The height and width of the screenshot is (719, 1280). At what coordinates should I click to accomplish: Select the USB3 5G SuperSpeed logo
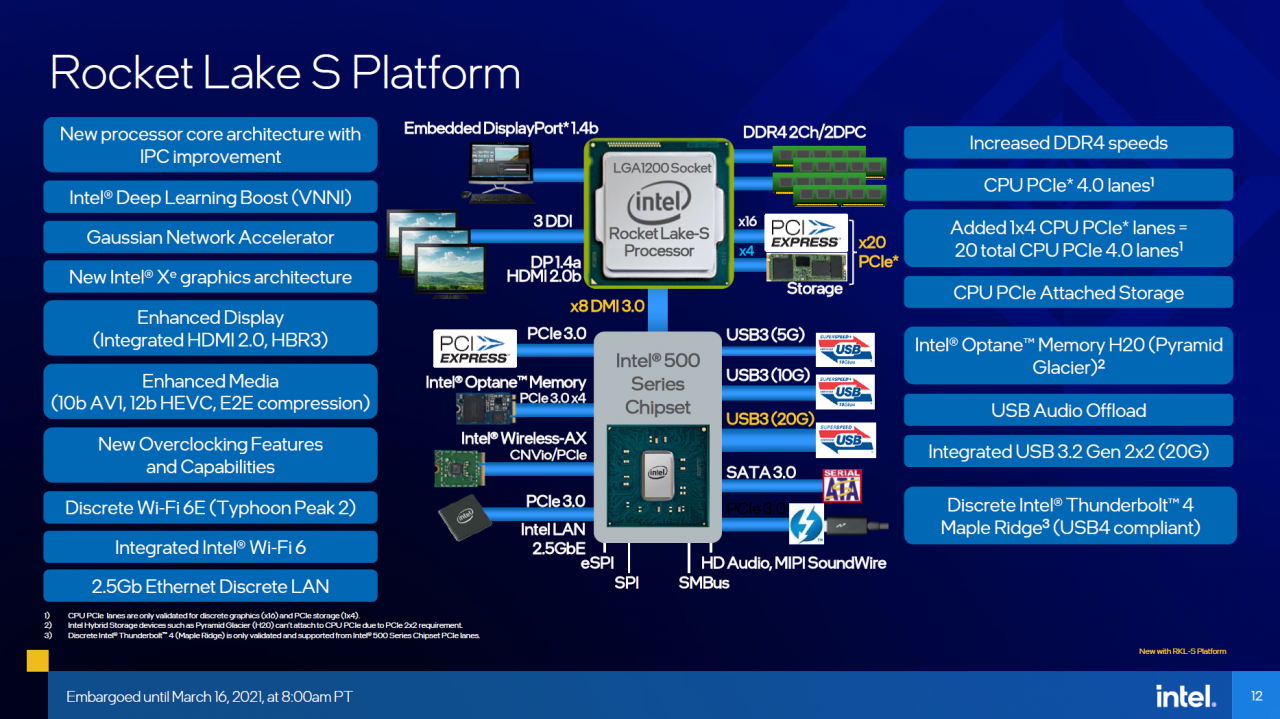[x=845, y=350]
